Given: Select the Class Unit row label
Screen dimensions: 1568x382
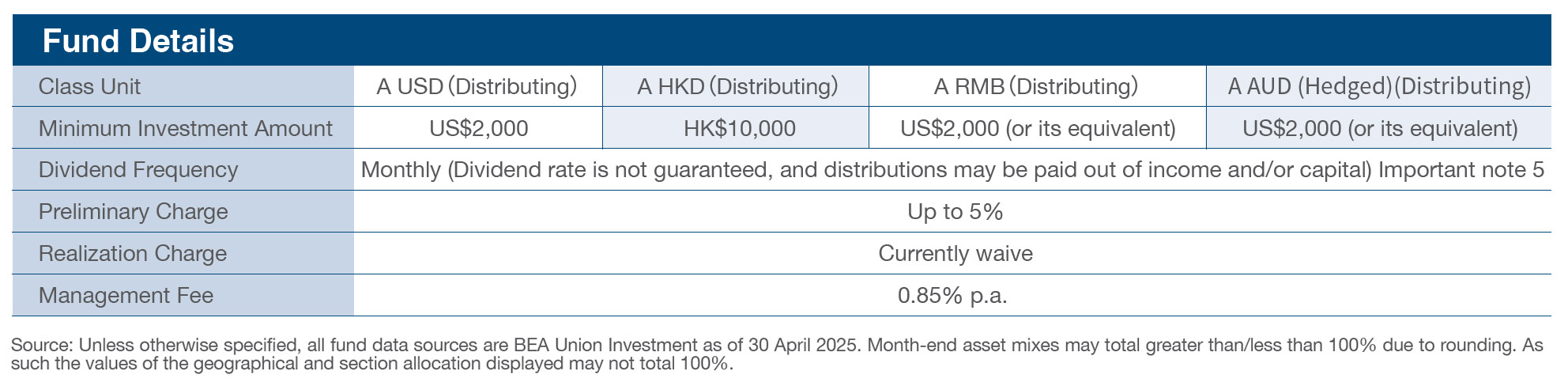Looking at the screenshot, I should click(x=89, y=86).
